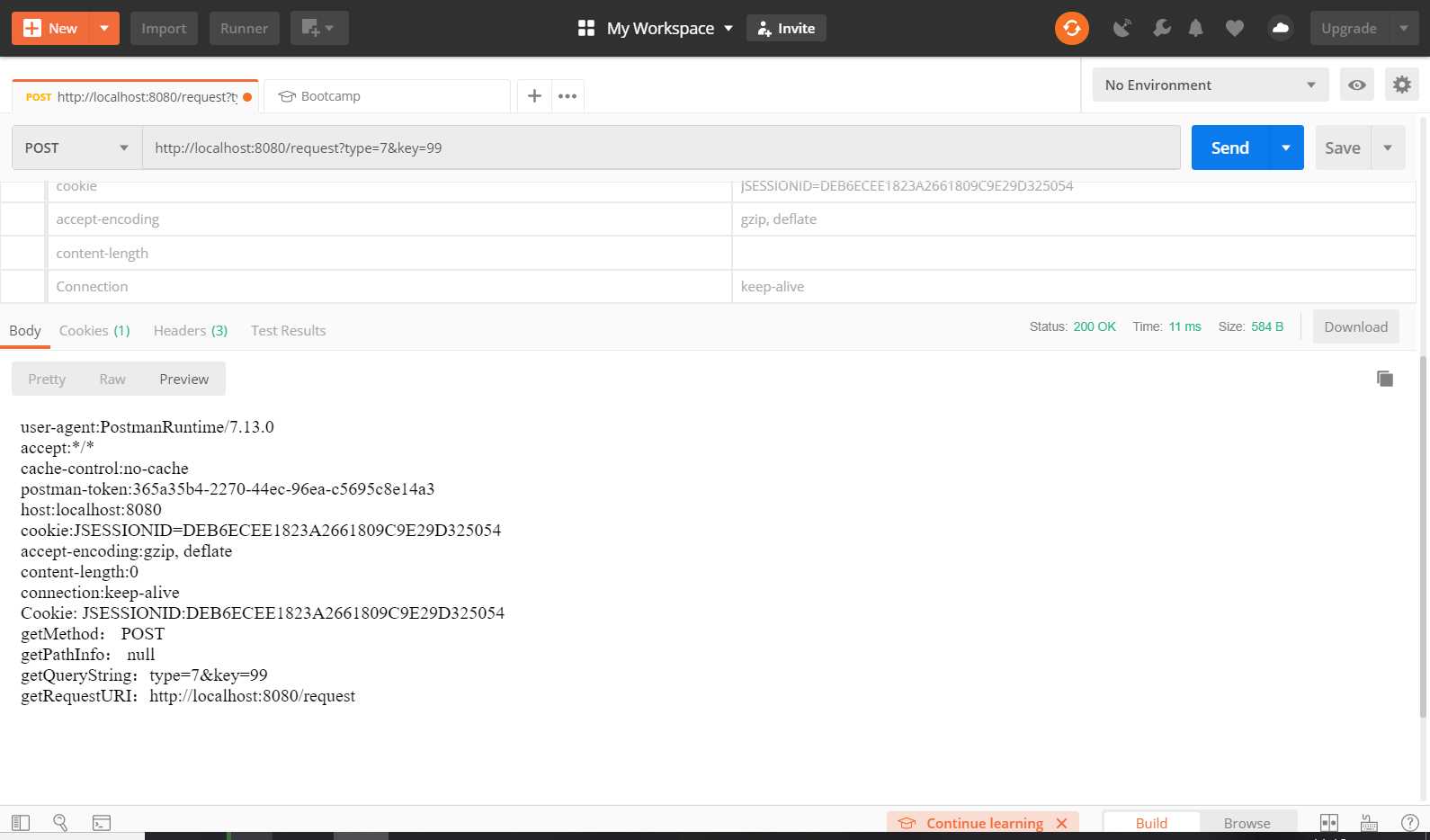This screenshot has width=1430, height=840.
Task: Open notifications bell icon
Action: point(1195,28)
